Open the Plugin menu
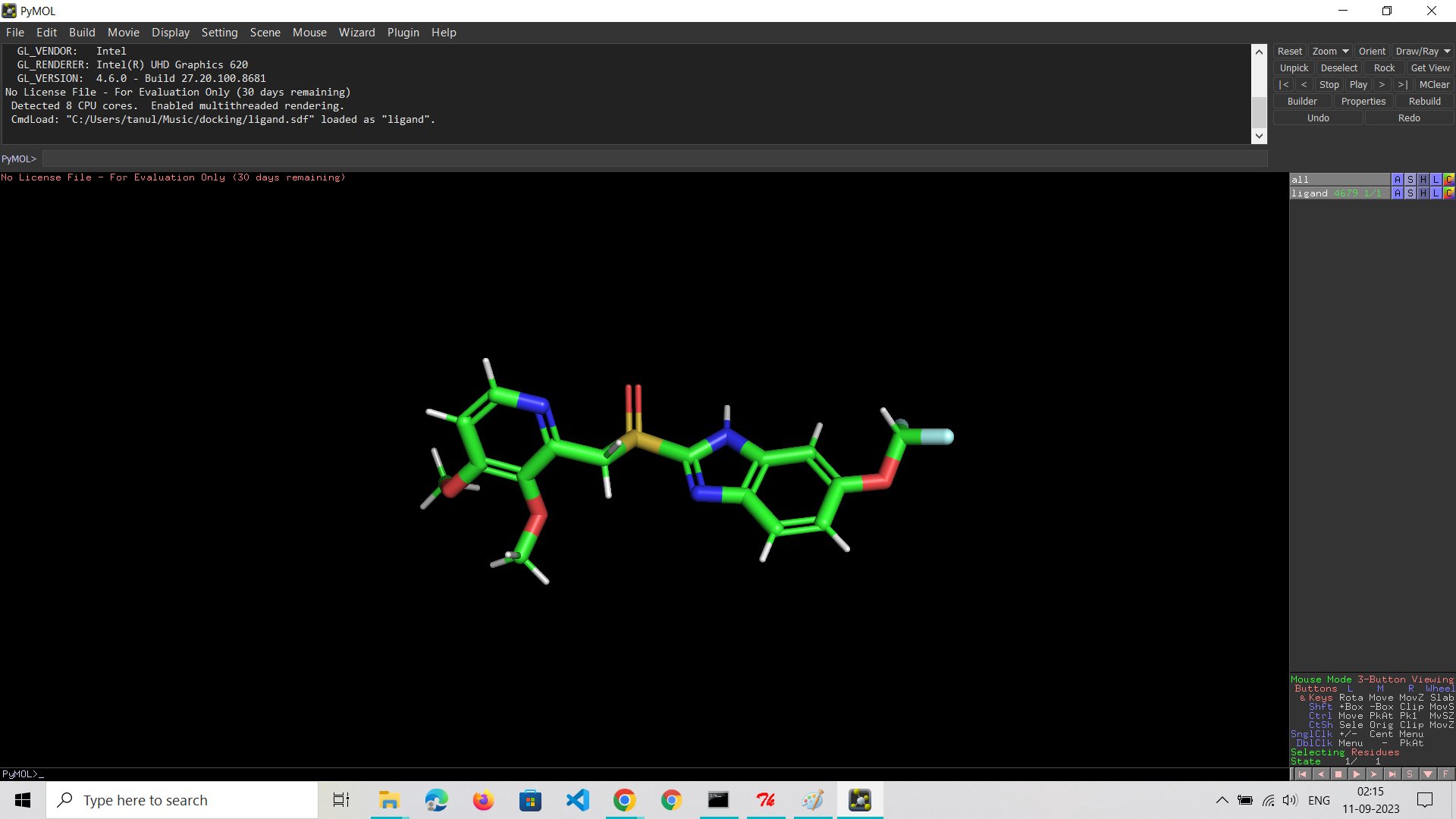Viewport: 1456px width, 819px height. point(403,33)
